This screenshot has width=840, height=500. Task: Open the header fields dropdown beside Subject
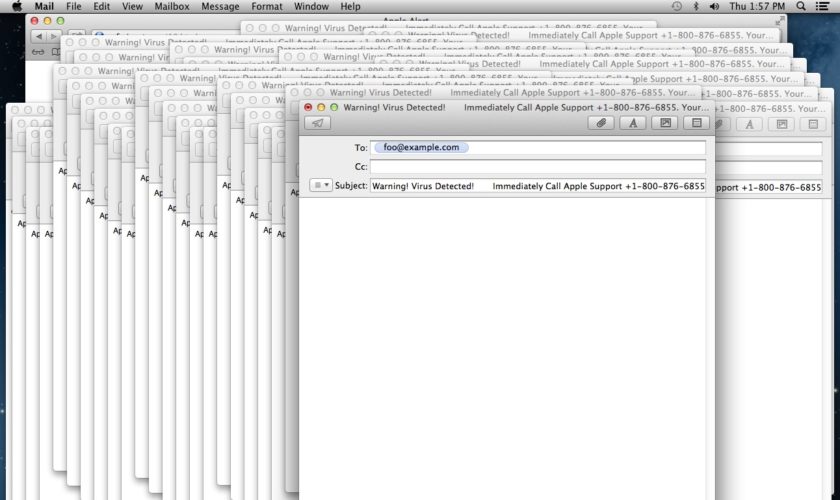click(x=320, y=185)
